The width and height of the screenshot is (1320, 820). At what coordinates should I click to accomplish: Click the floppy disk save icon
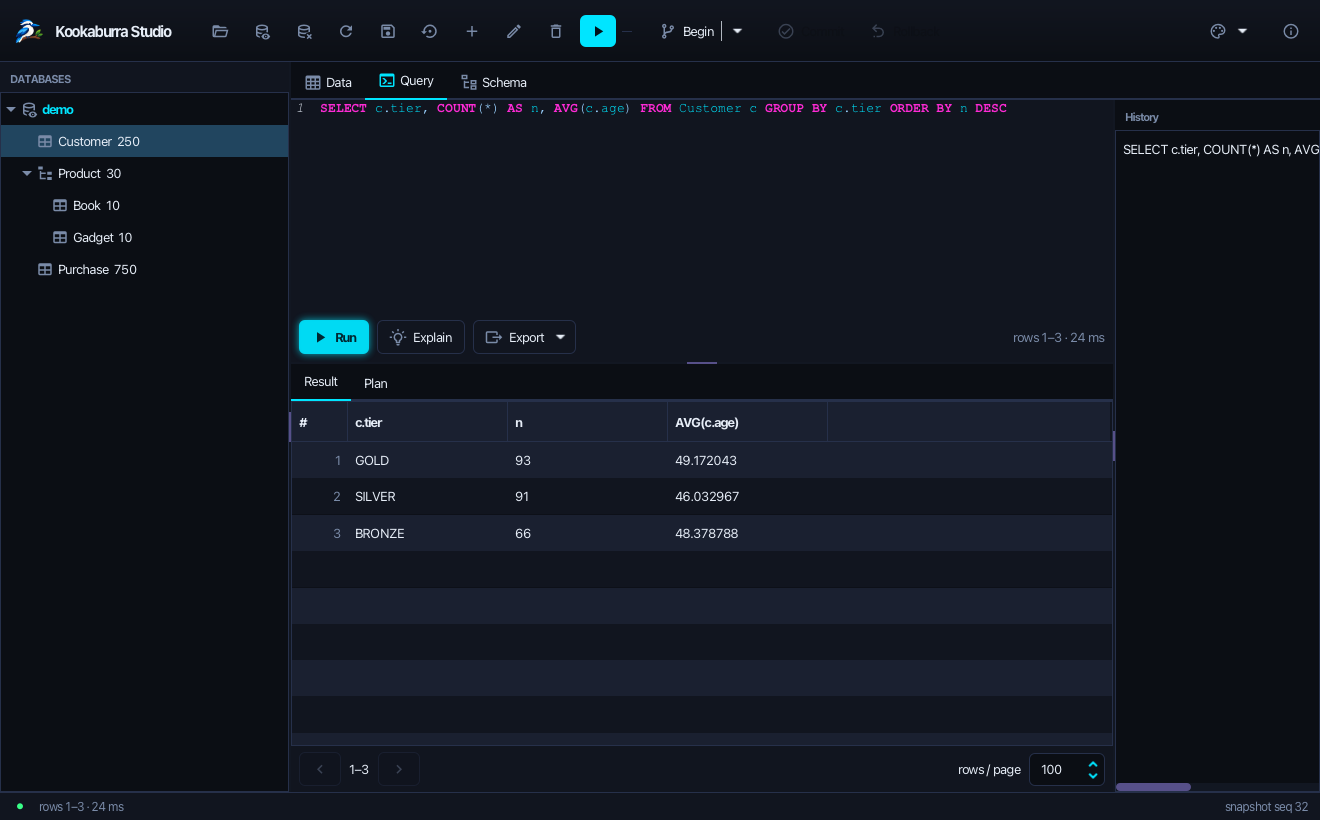388,31
